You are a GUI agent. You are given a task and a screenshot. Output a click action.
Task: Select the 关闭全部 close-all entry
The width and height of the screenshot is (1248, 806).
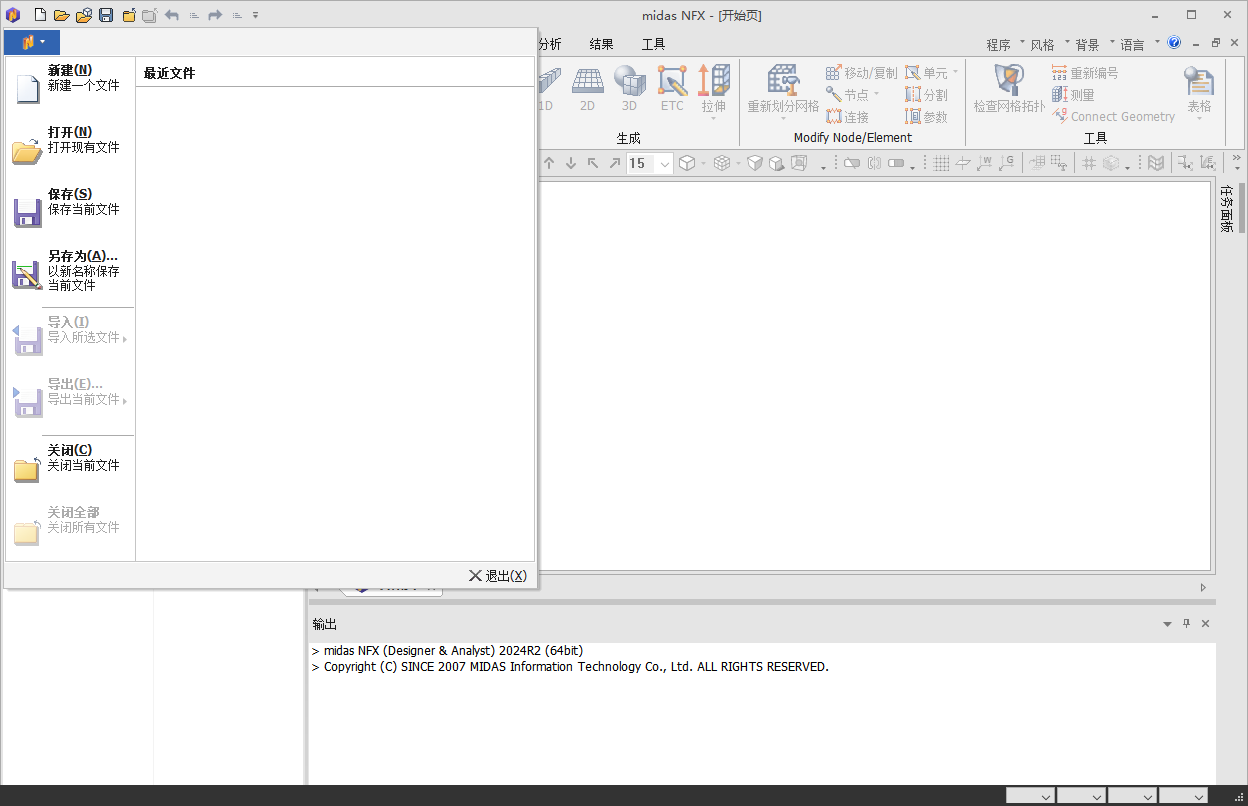pyautogui.click(x=70, y=524)
